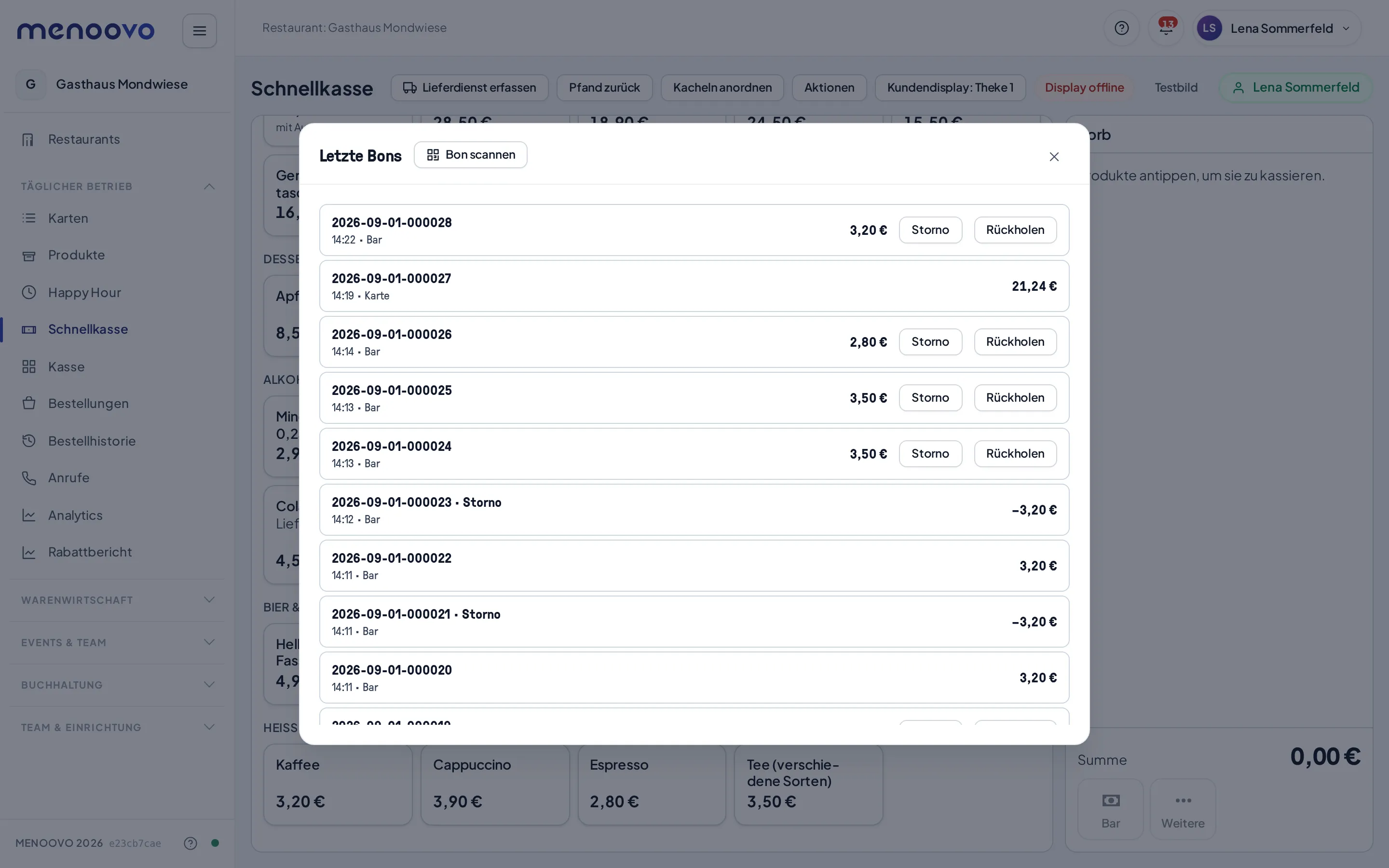Click the Analytics chart icon
1389x868 pixels.
tap(29, 515)
